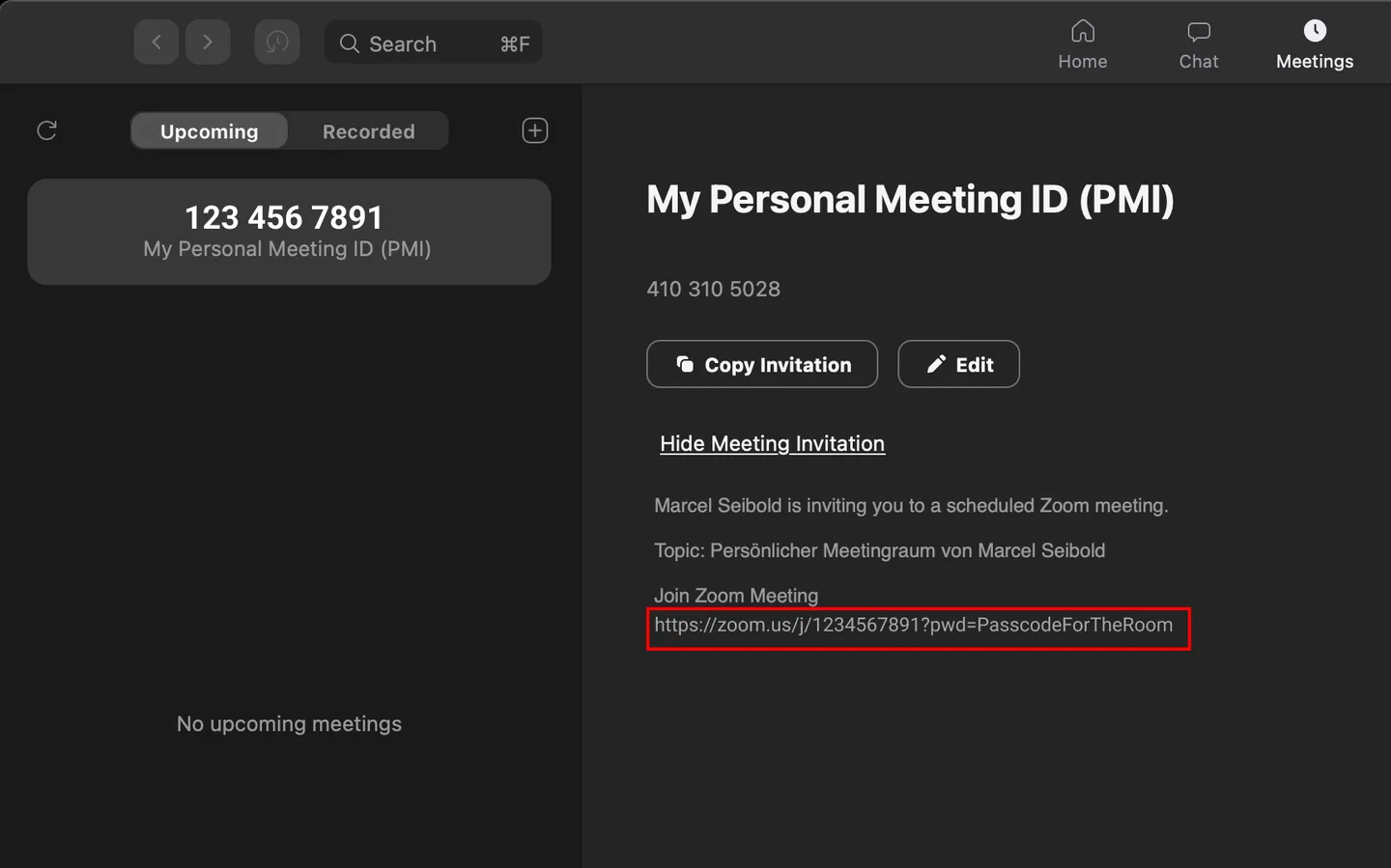Click the 'Topic: Persönlicher Meetingraum' line
This screenshot has height=868, width=1391.
point(880,550)
